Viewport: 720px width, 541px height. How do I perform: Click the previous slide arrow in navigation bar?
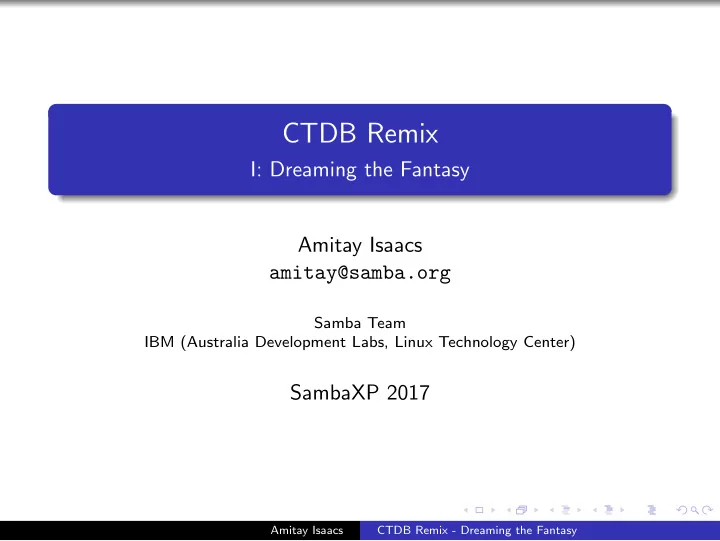[466, 510]
